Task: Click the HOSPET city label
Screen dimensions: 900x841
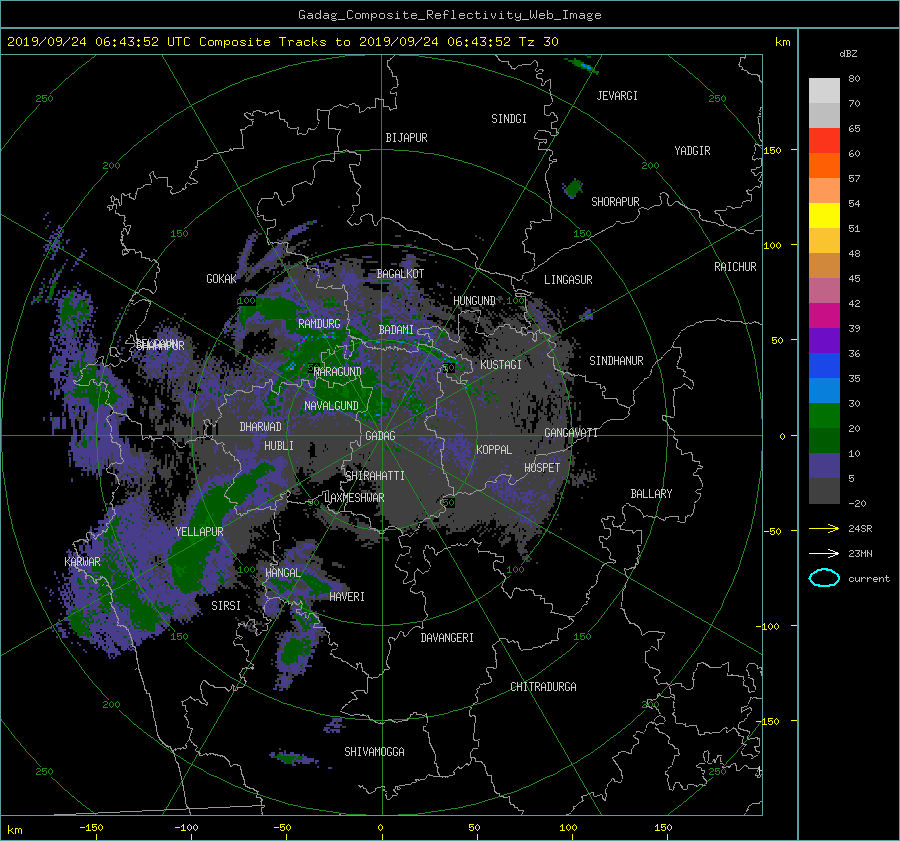Action: pyautogui.click(x=542, y=468)
